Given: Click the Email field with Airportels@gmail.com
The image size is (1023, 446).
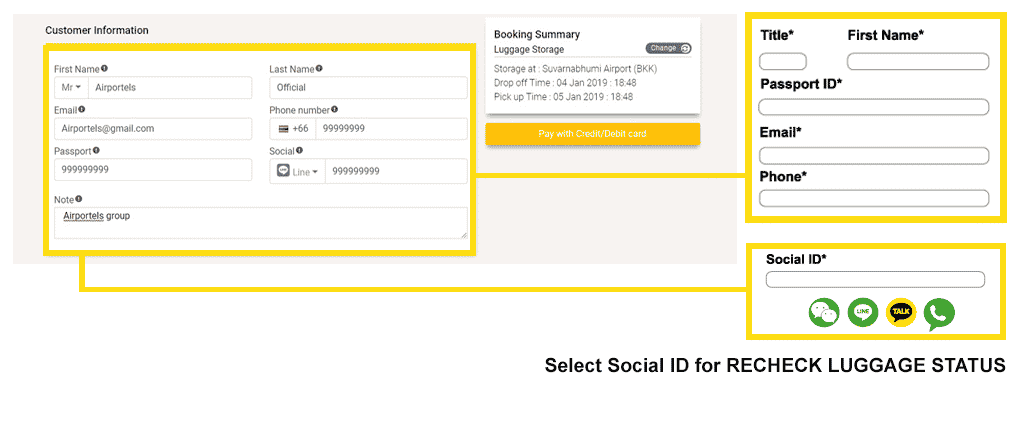Looking at the screenshot, I should [153, 128].
